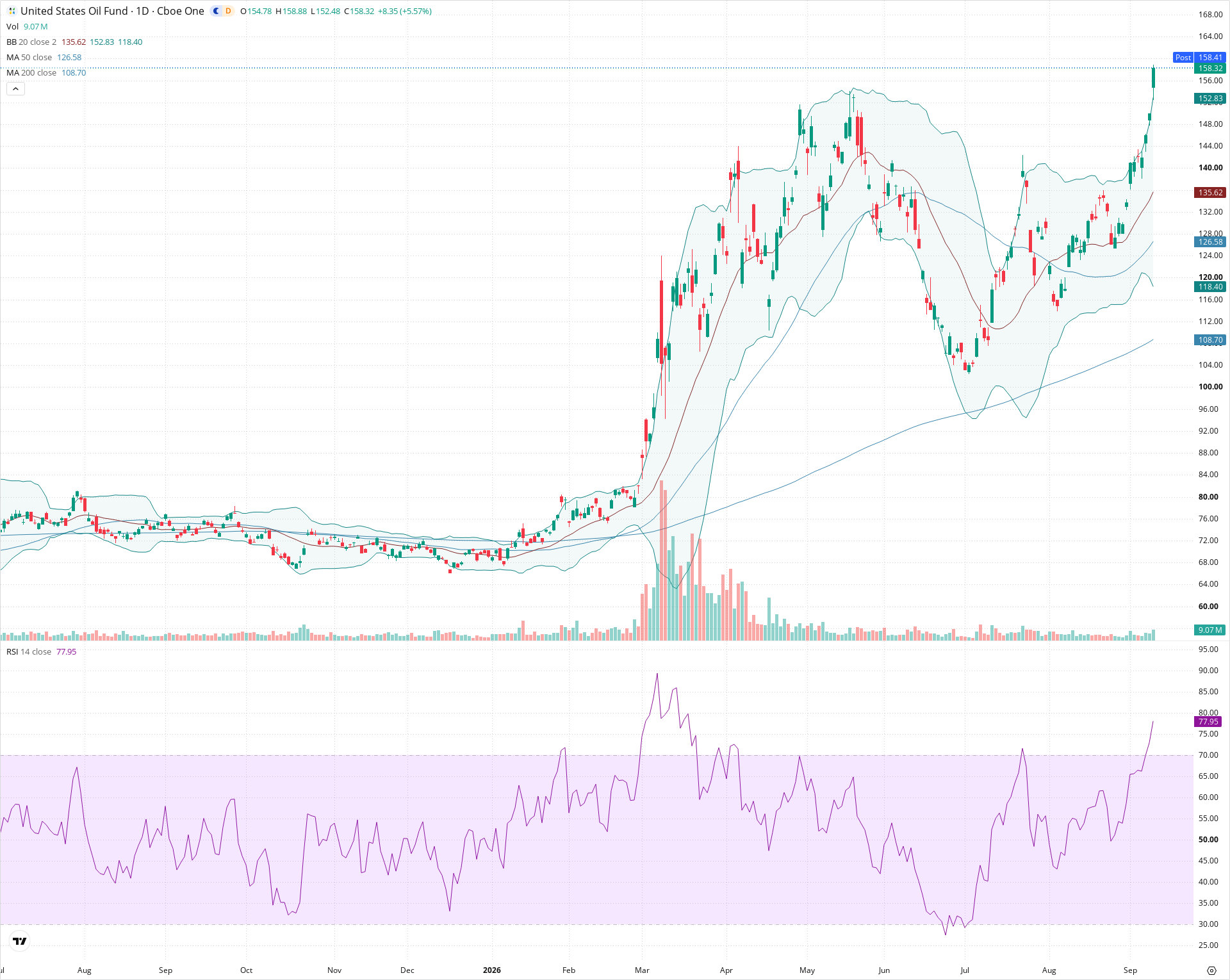Click the +8.35 (+5.57%) change value
This screenshot has height=980, width=1230.
pyautogui.click(x=405, y=11)
